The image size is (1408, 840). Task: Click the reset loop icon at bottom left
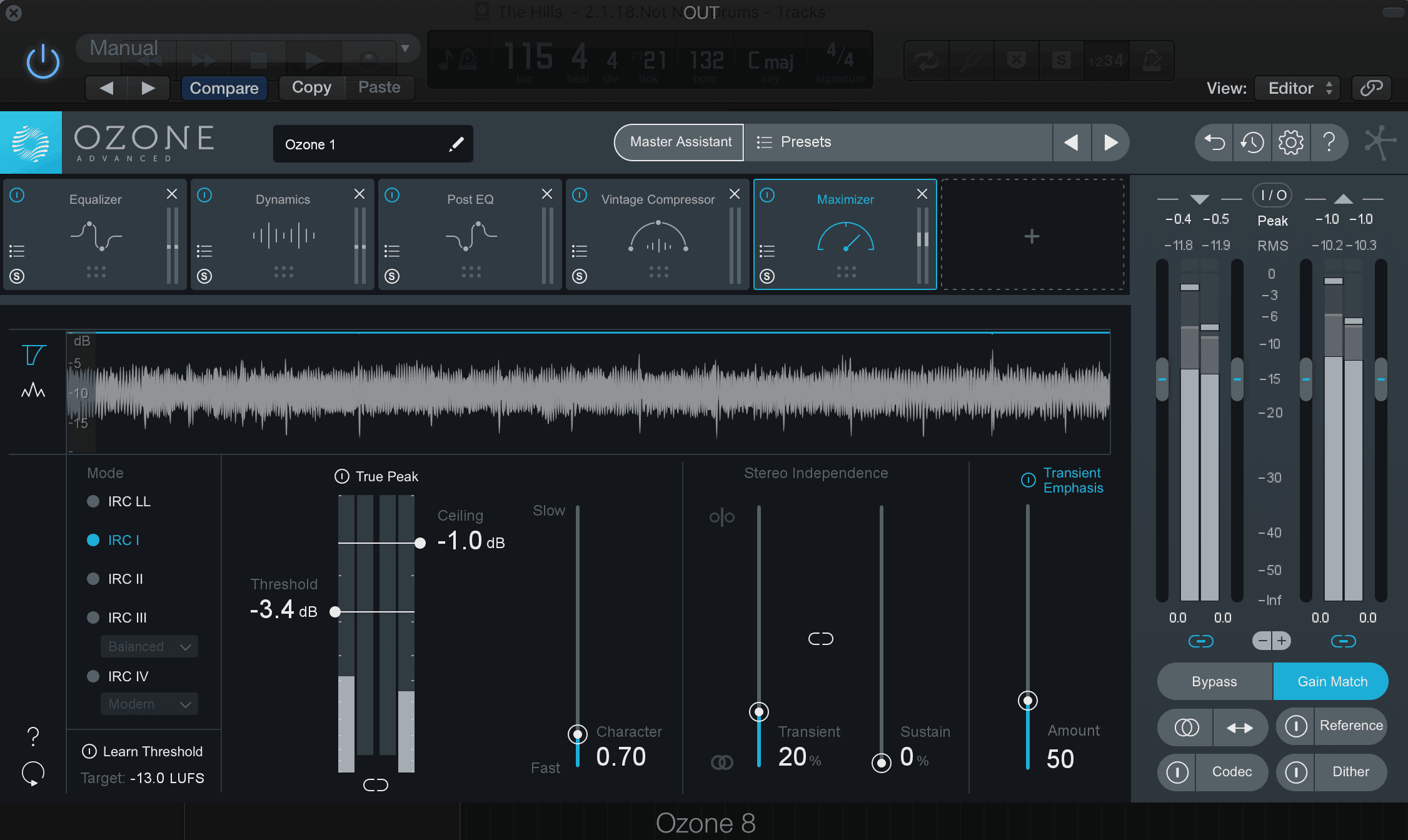click(33, 774)
